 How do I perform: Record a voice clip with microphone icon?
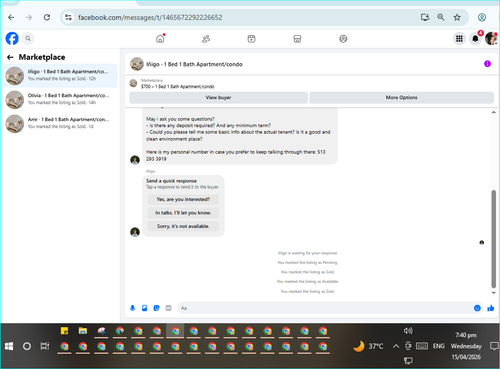(x=133, y=308)
